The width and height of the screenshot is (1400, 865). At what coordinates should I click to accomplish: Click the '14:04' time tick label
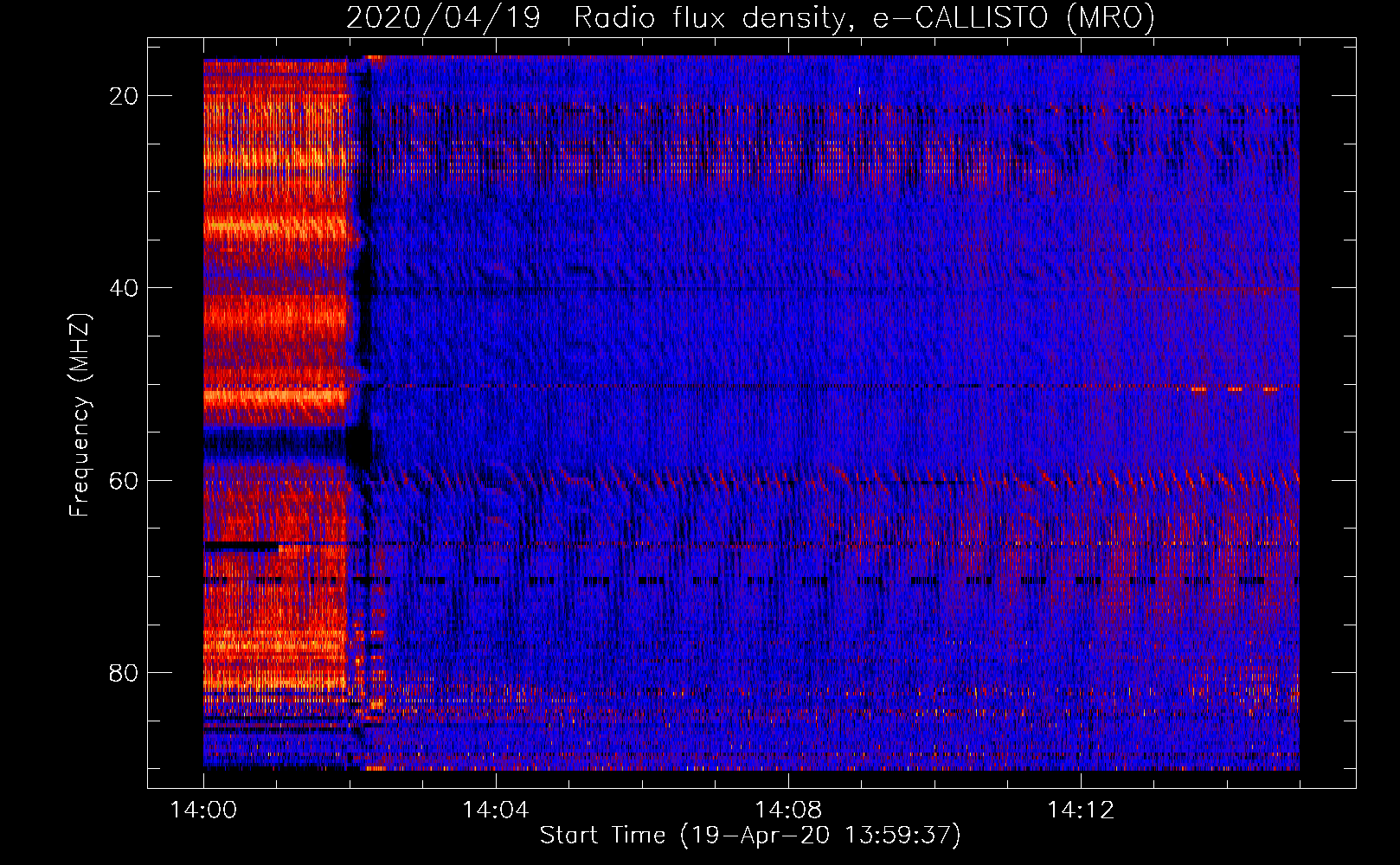(x=495, y=811)
